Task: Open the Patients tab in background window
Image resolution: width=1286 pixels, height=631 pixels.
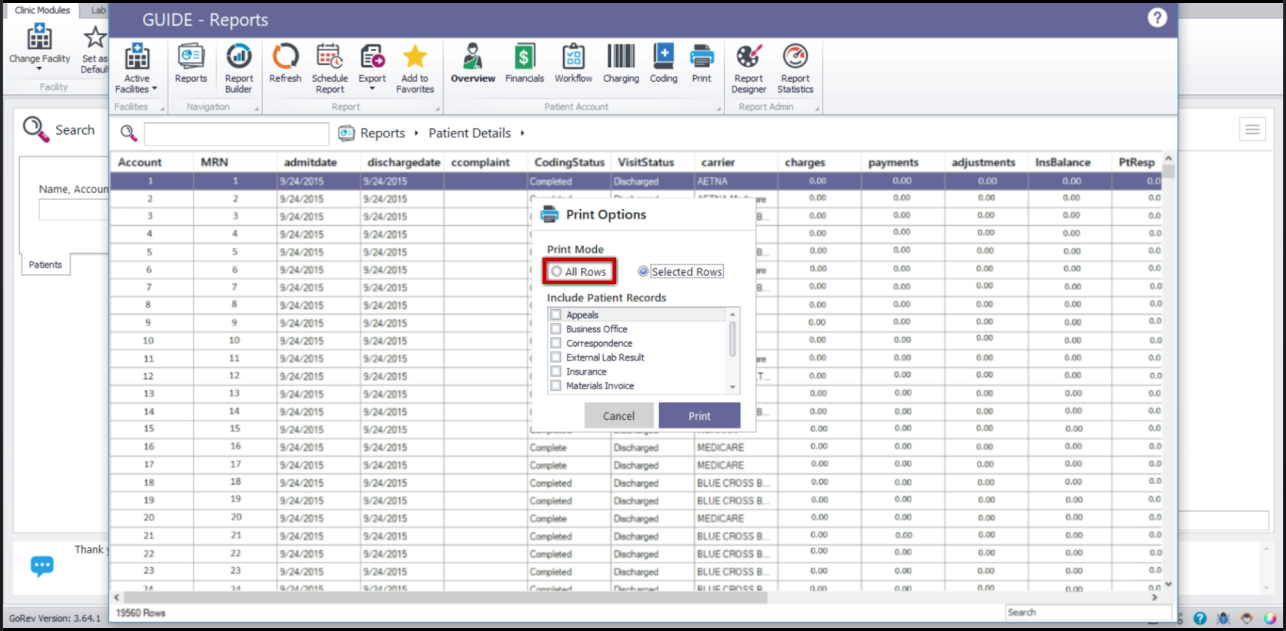Action: pos(45,264)
